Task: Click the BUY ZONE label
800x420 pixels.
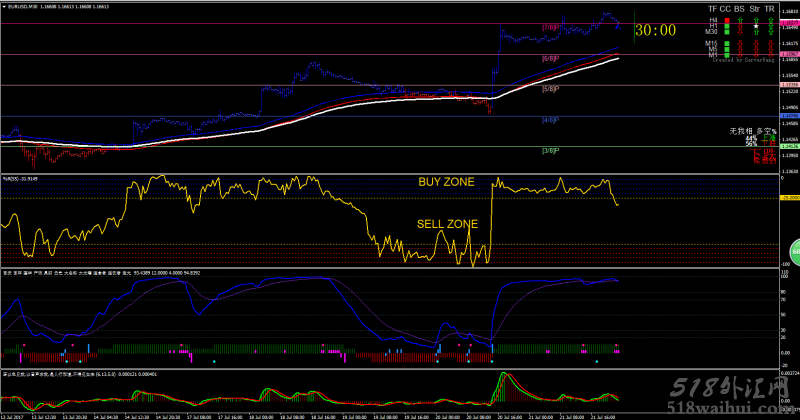Action: pos(446,182)
